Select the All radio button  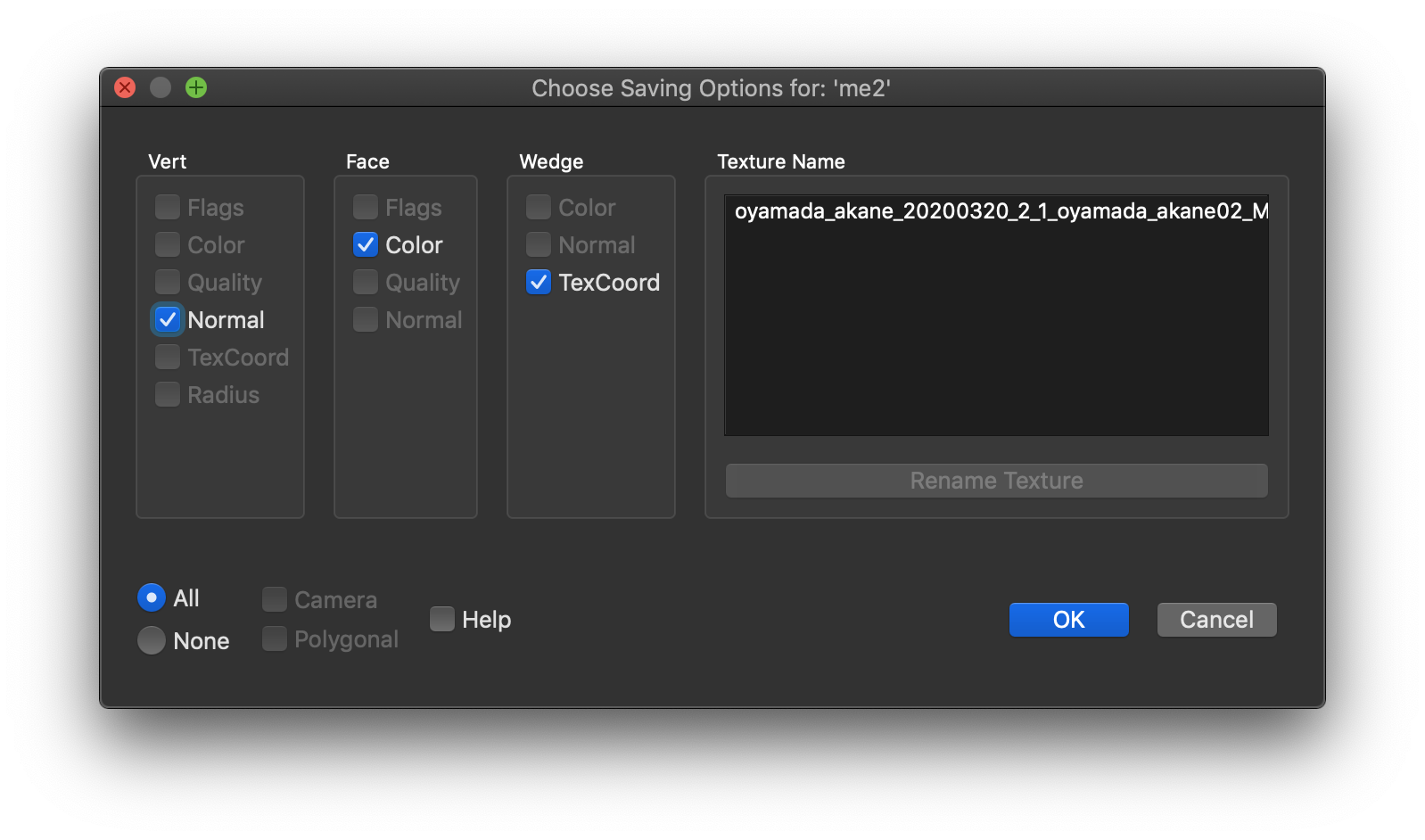(152, 597)
